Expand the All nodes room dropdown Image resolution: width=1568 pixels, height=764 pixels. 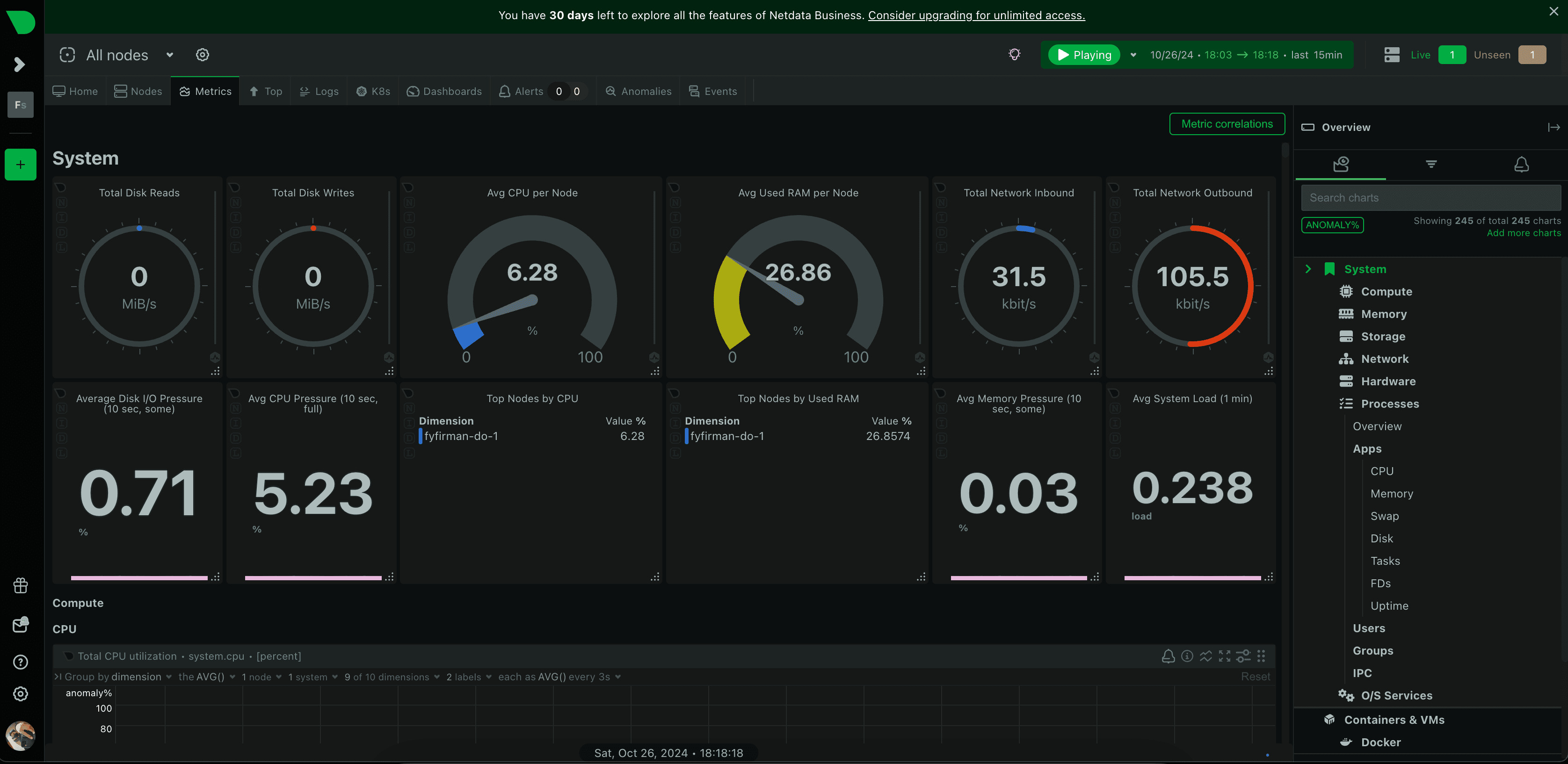170,55
